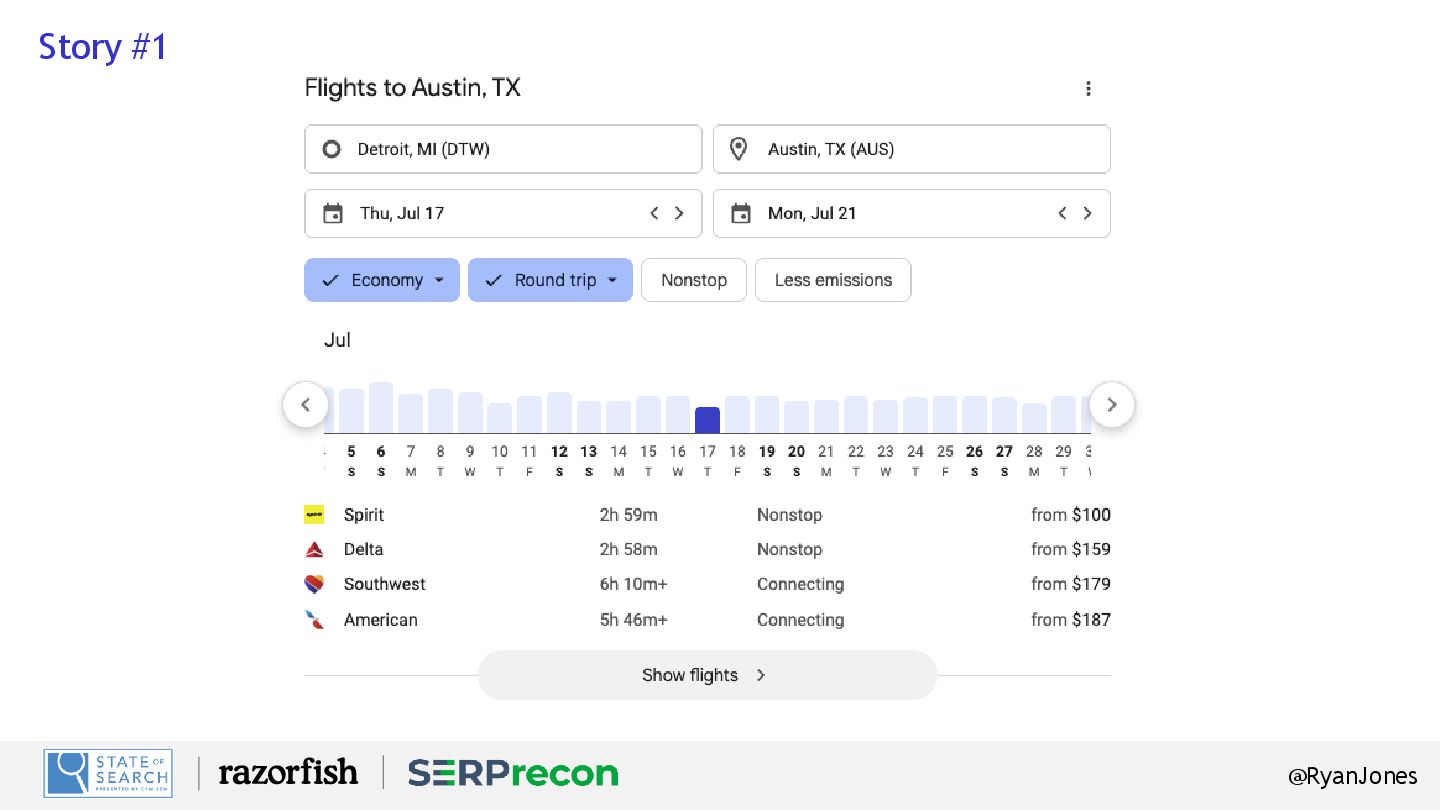Toggle the Nonstop filter chip
1440x810 pixels.
click(x=693, y=280)
